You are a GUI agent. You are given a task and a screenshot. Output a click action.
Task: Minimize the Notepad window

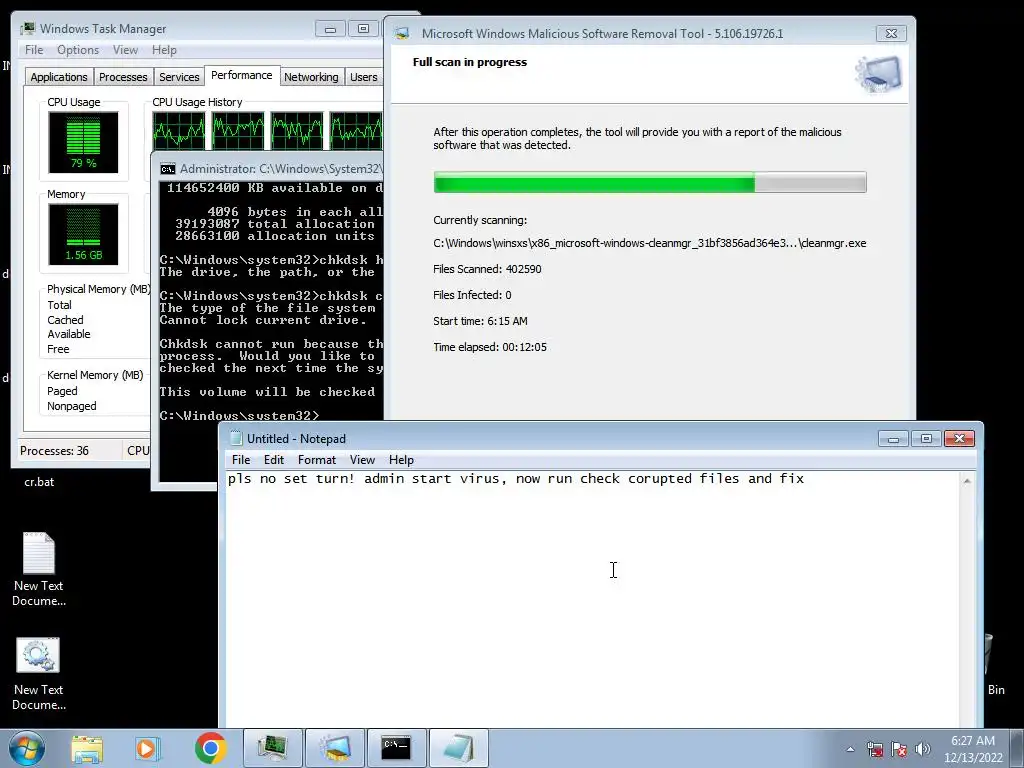pos(893,439)
